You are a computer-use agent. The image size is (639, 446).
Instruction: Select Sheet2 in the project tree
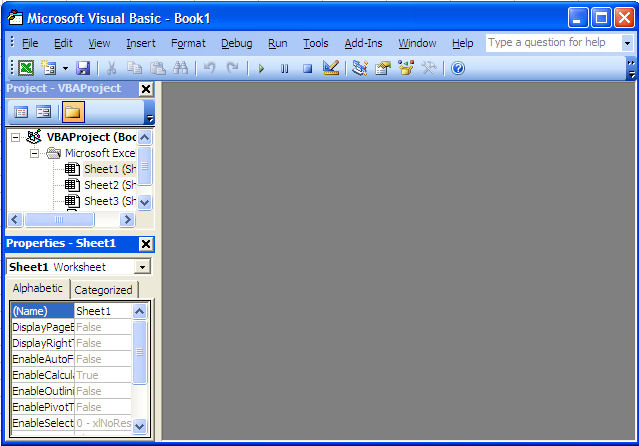(x=100, y=185)
